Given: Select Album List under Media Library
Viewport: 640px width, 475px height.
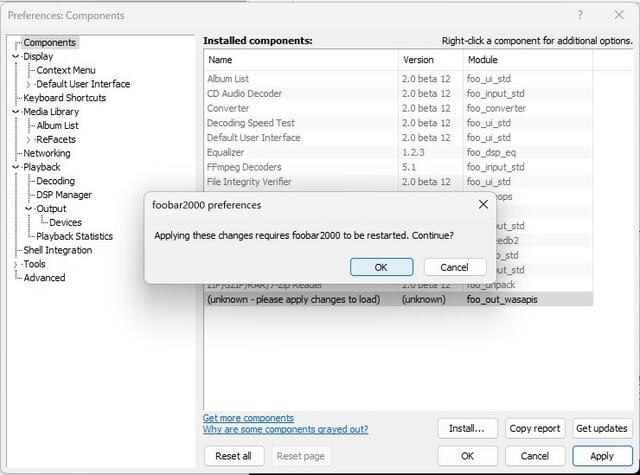Looking at the screenshot, I should point(58,126).
